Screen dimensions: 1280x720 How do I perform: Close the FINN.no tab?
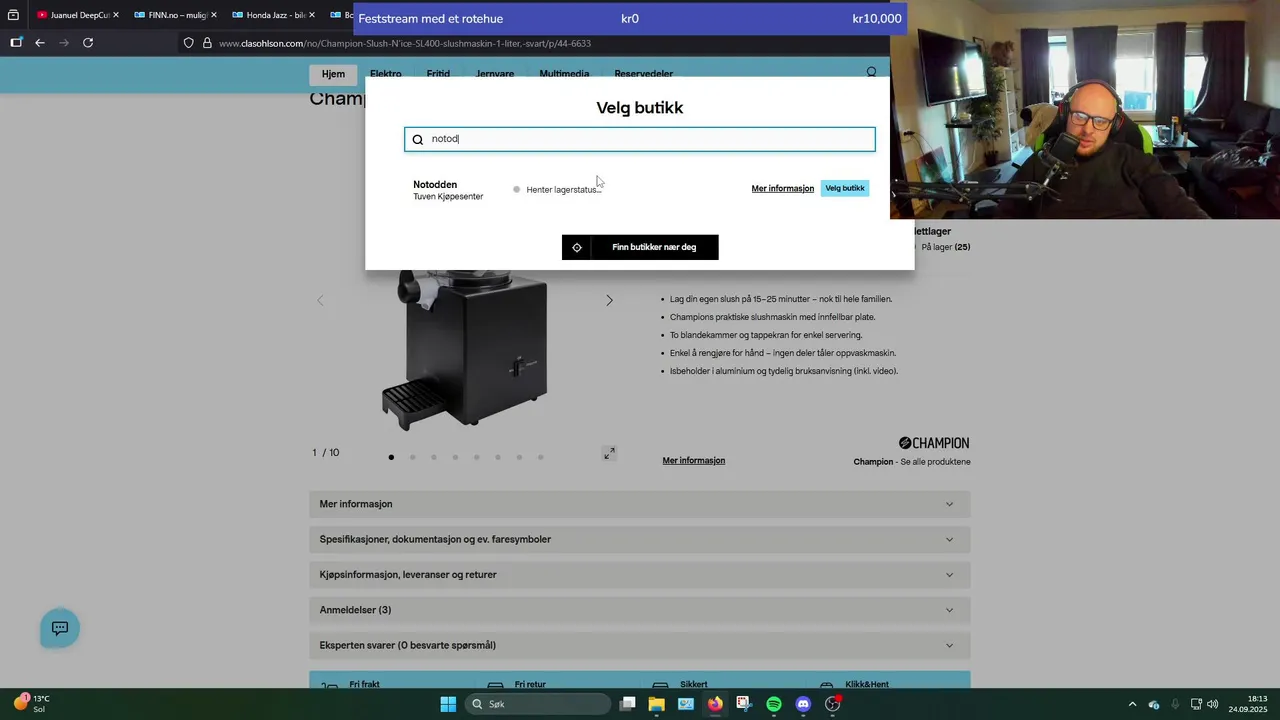213,15
